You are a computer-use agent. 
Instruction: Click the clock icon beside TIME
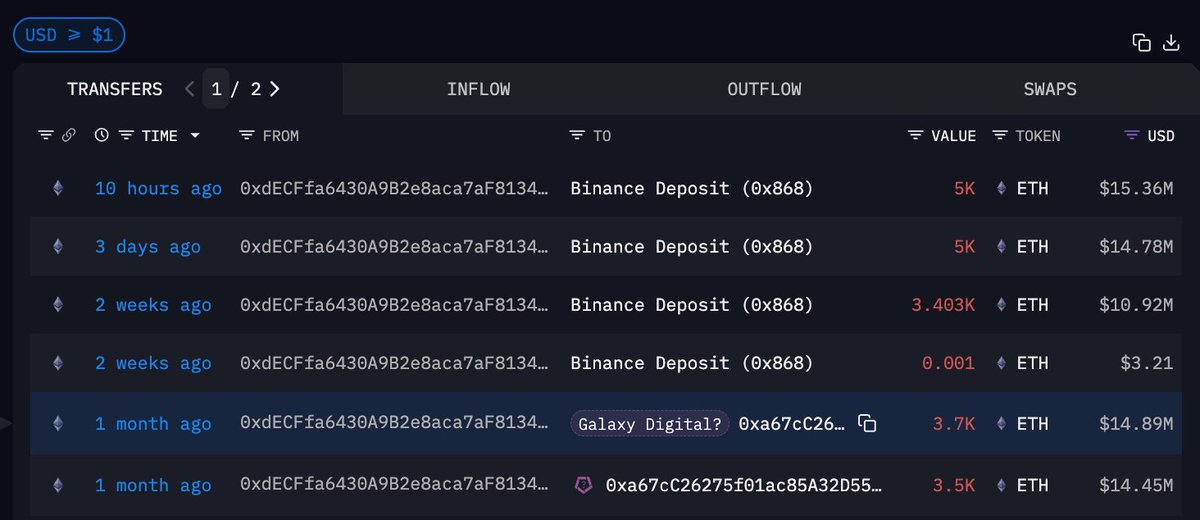coord(101,135)
